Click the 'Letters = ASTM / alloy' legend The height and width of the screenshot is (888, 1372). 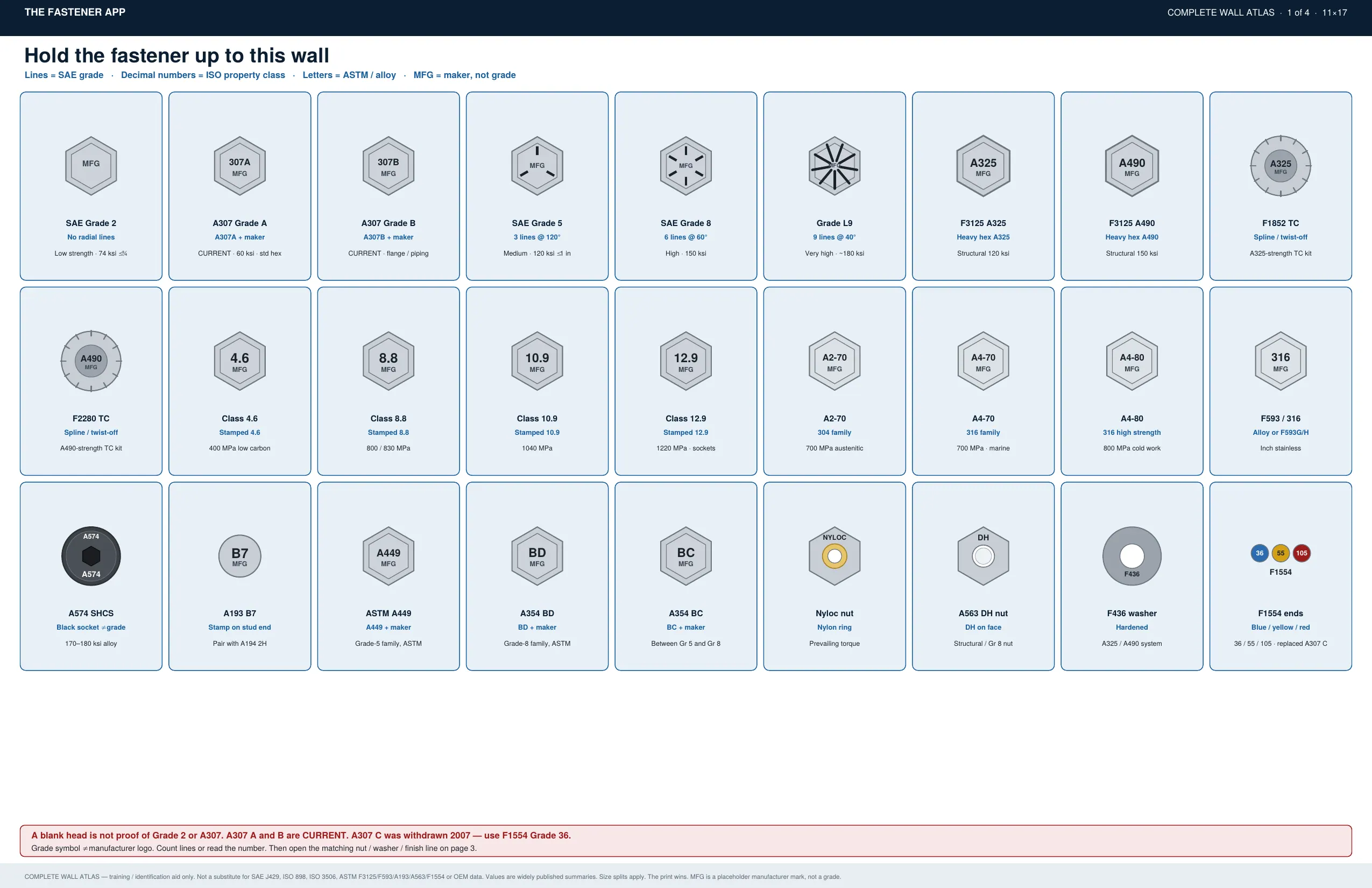pyautogui.click(x=349, y=75)
